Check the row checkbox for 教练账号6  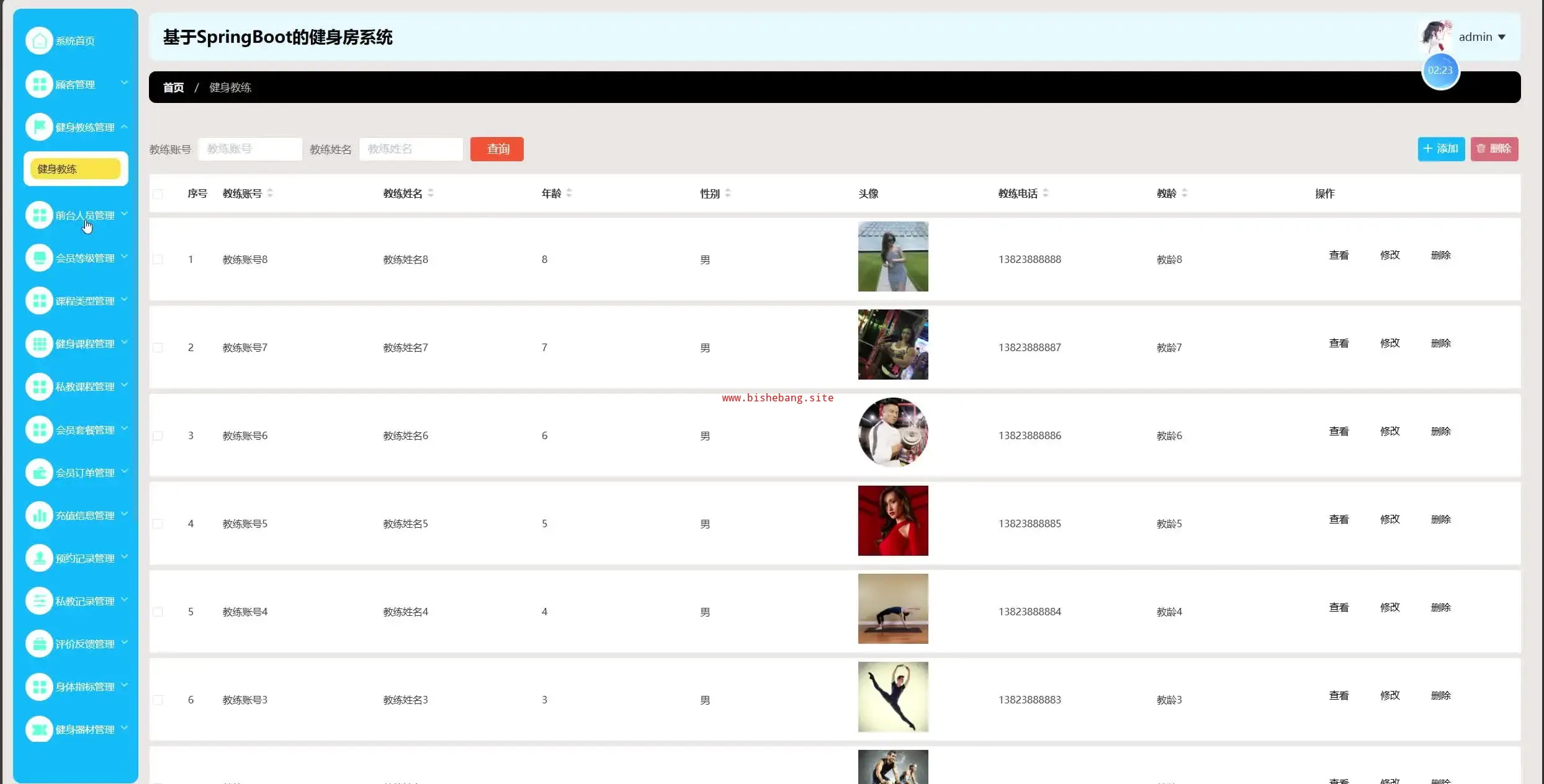[x=158, y=436]
